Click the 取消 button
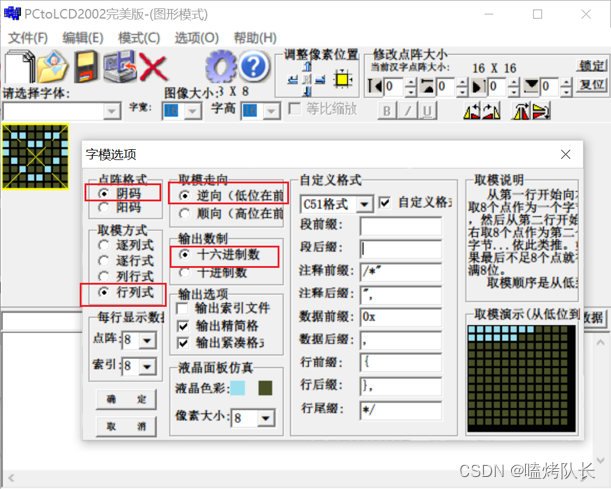Image resolution: width=611 pixels, height=489 pixels. tap(126, 427)
